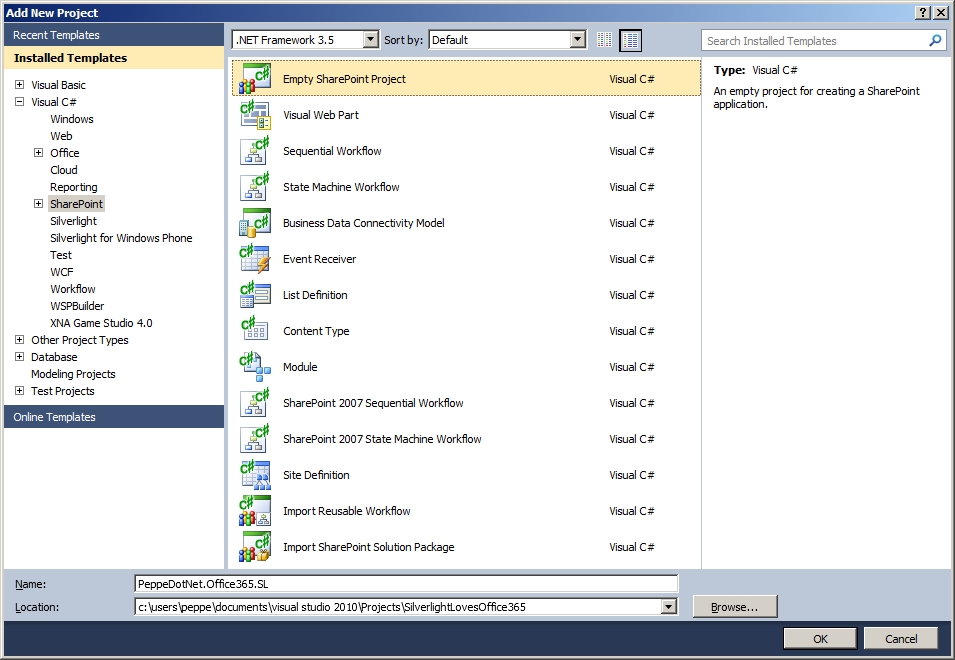Collapse the Visual C# tree node
Viewport: 955px width, 660px height.
click(19, 102)
